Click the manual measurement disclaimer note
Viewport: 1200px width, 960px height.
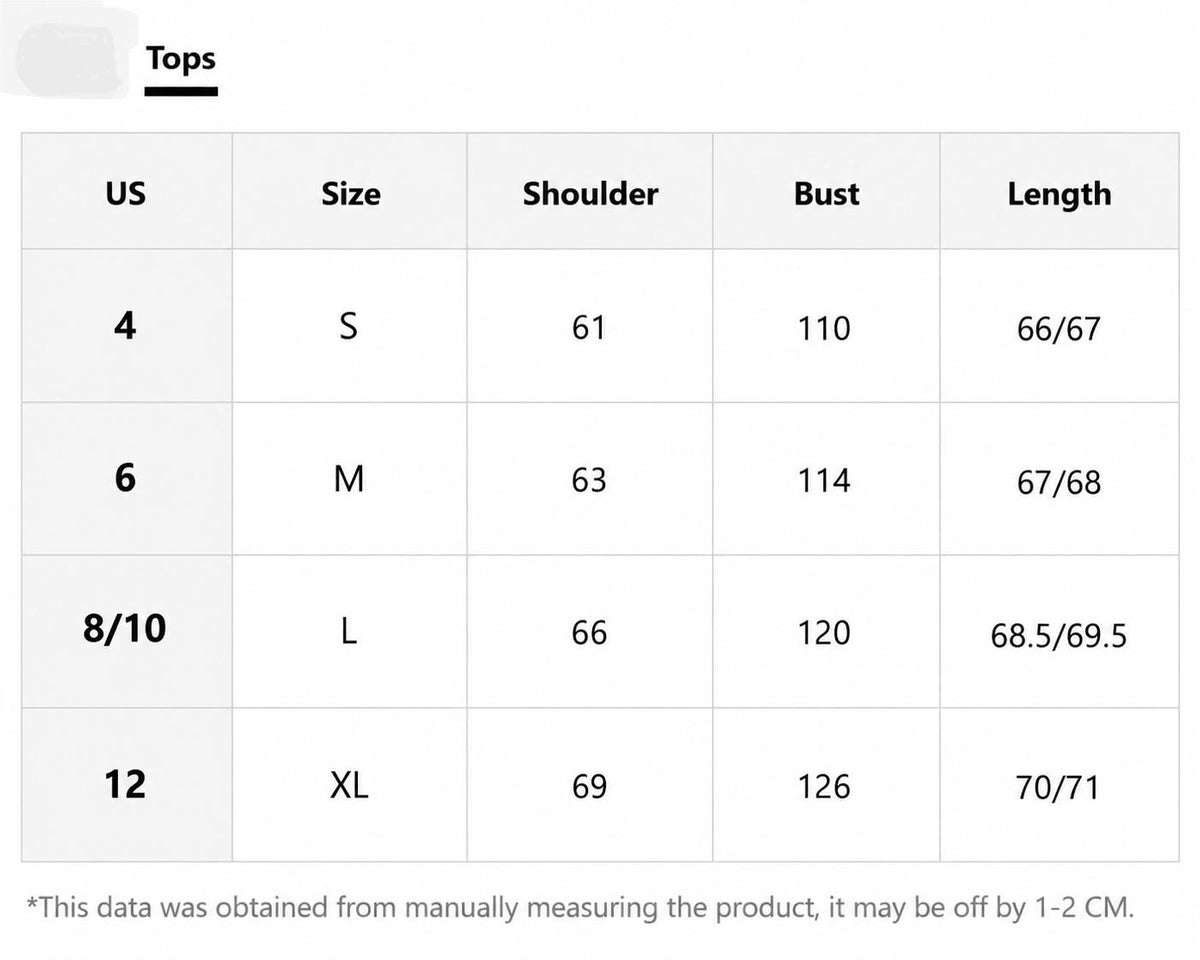coord(580,908)
